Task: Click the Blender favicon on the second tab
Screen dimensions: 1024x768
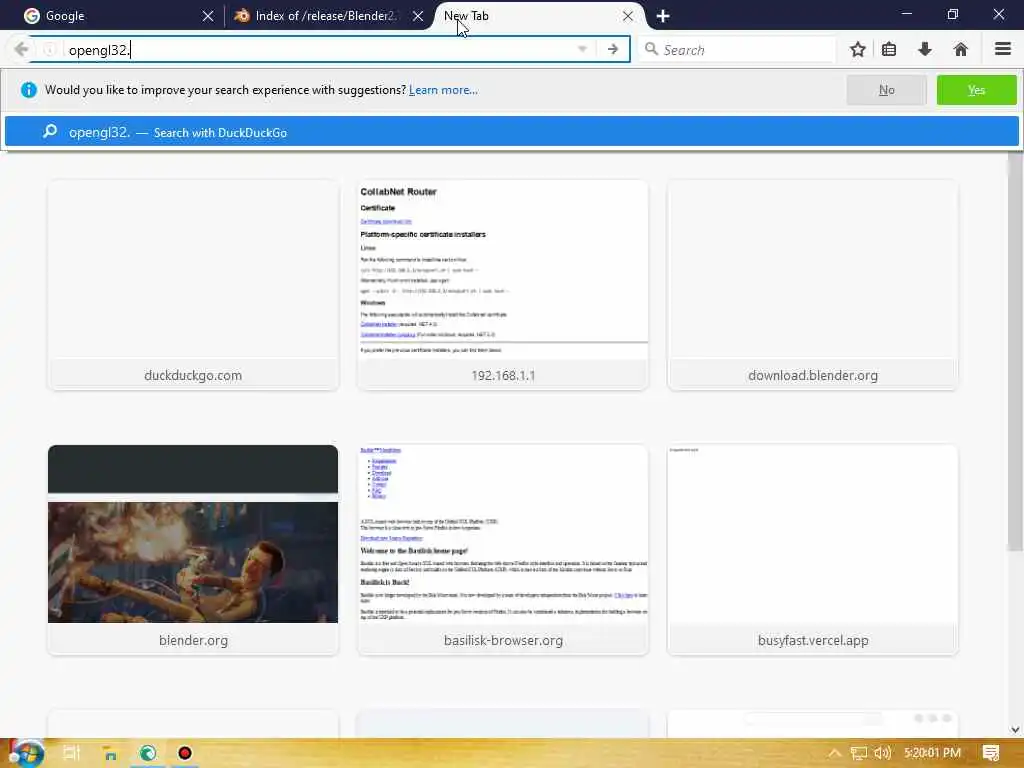Action: 242,16
